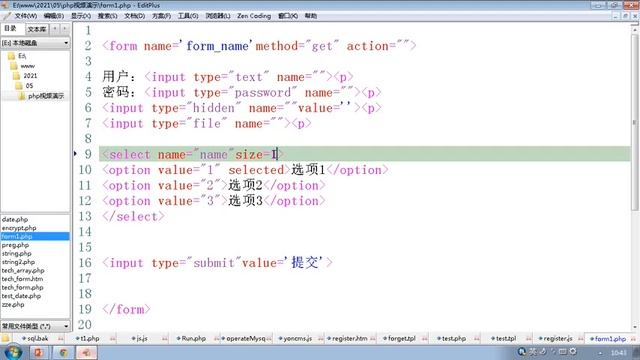Click the bookmark arrow marker on line 9
The image size is (640, 360).
coord(76,153)
